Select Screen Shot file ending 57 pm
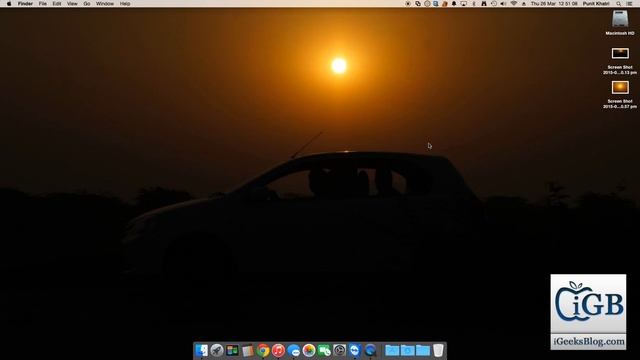The width and height of the screenshot is (640, 360). coord(620,95)
